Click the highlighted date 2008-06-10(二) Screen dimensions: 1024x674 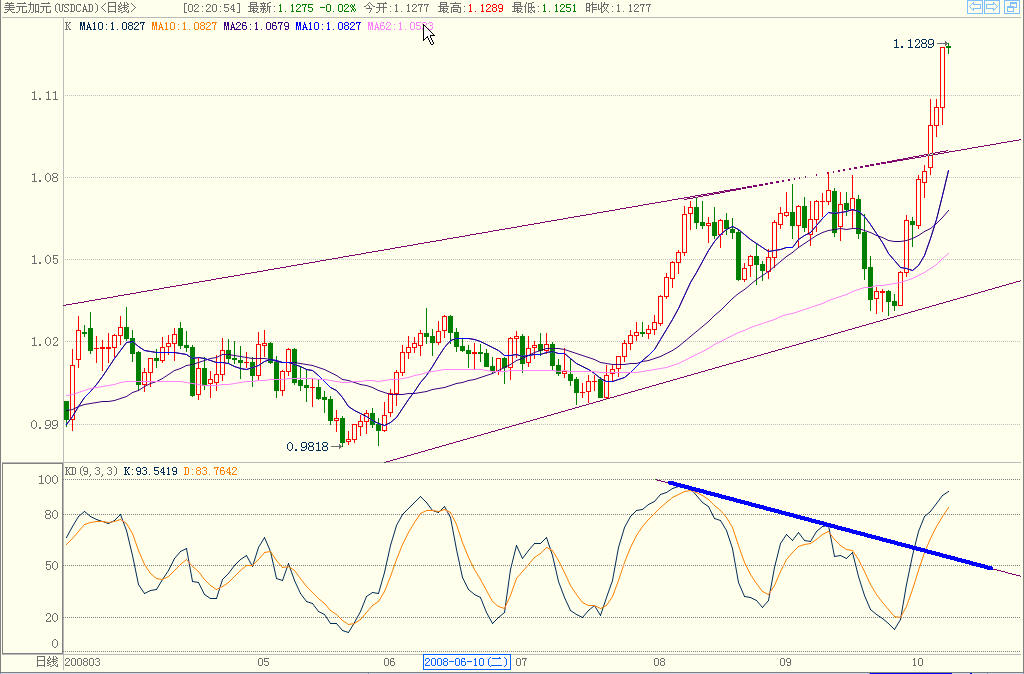467,662
